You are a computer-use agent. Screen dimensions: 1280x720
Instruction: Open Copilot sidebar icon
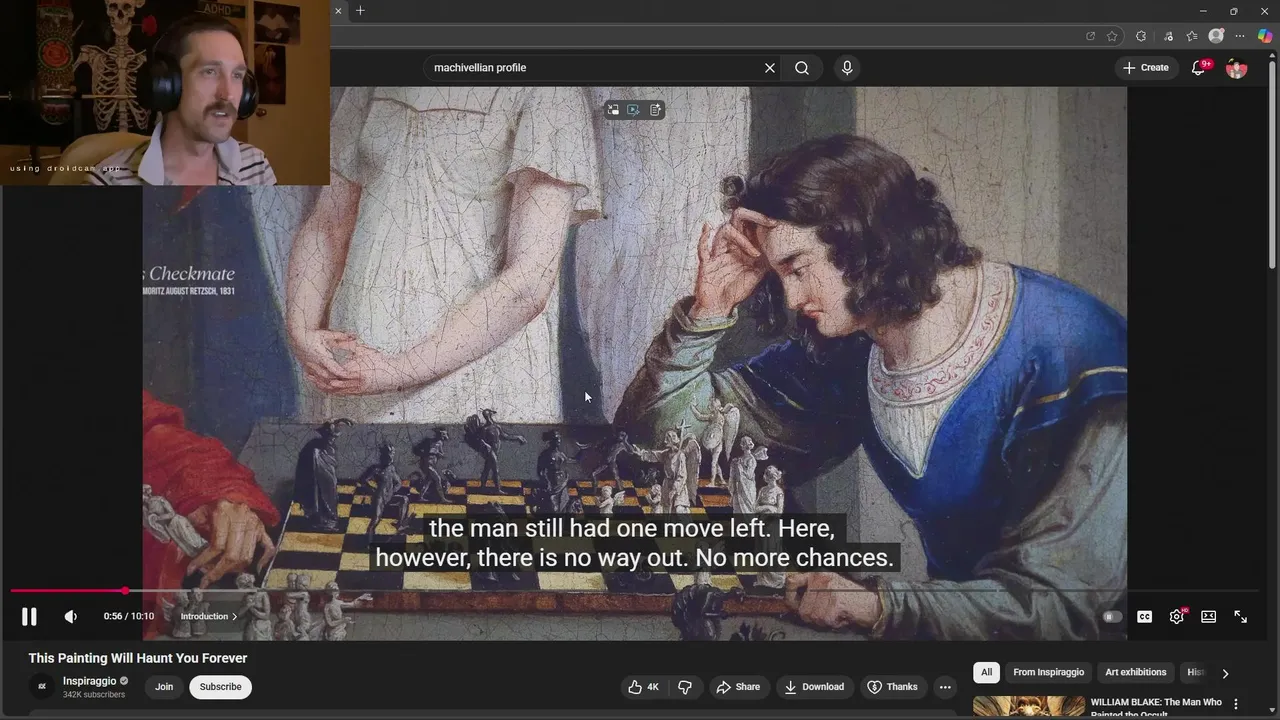[x=1265, y=36]
